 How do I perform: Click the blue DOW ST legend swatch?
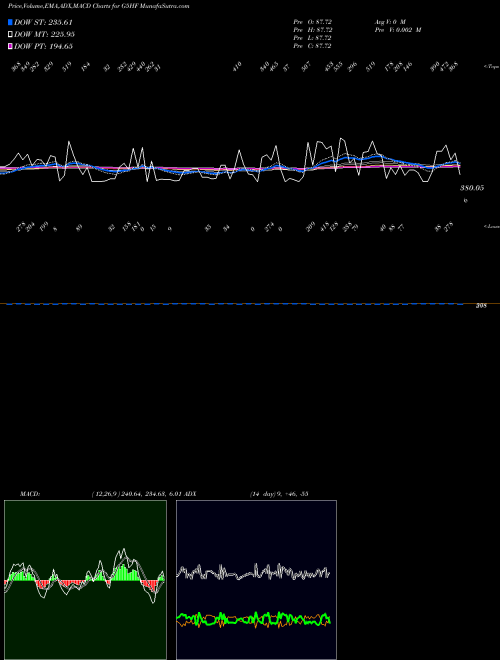[10, 22]
